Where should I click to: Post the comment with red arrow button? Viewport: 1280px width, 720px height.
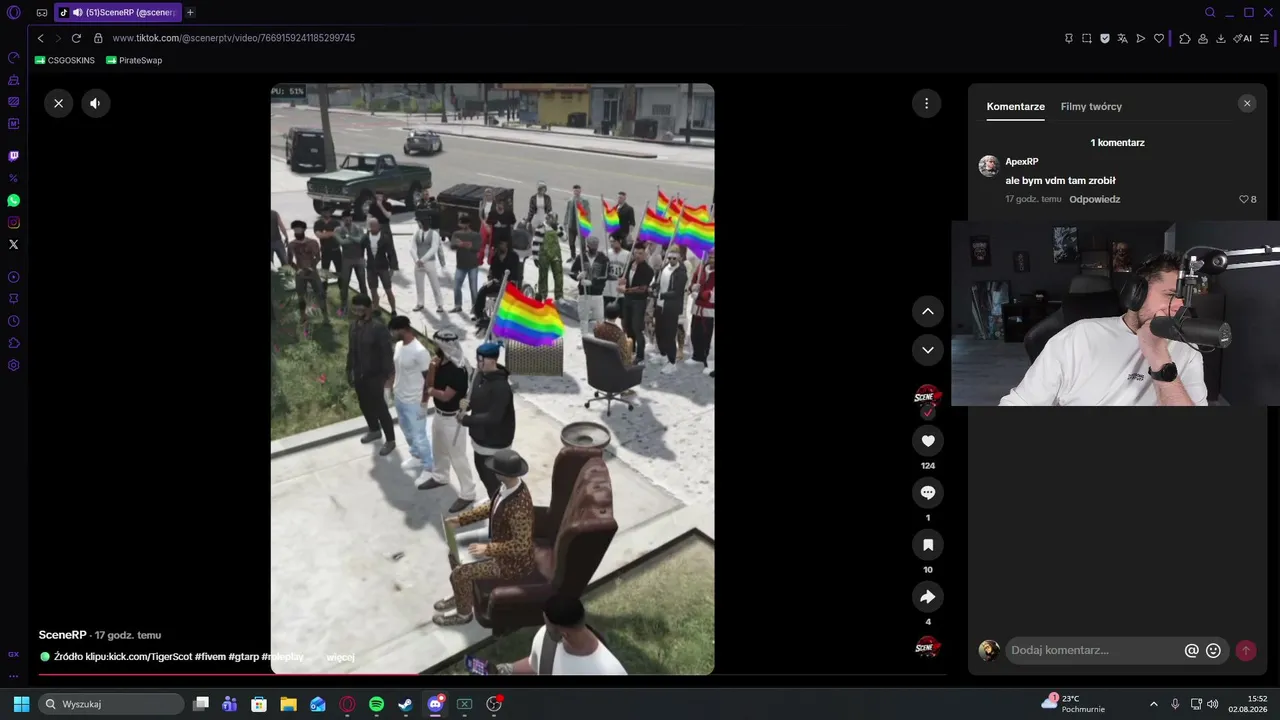(1246, 650)
